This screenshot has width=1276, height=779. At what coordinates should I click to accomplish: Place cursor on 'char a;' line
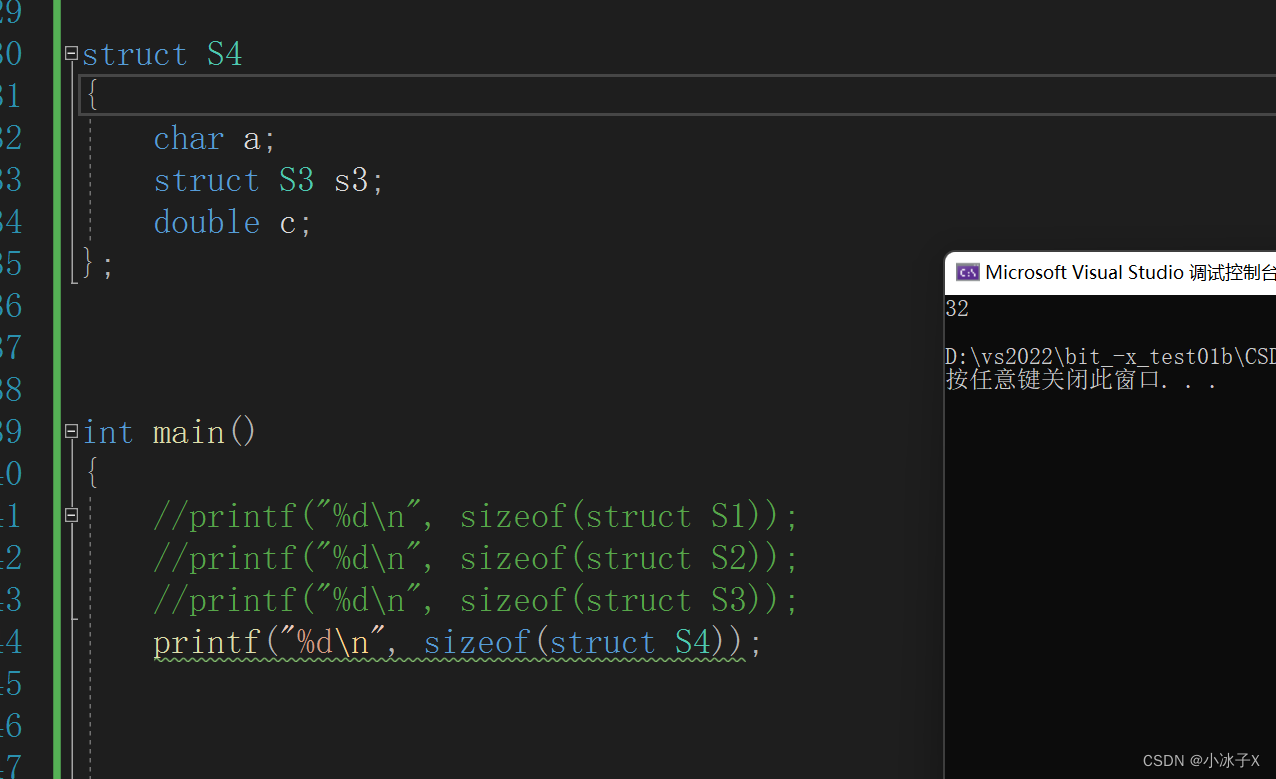pyautogui.click(x=214, y=138)
